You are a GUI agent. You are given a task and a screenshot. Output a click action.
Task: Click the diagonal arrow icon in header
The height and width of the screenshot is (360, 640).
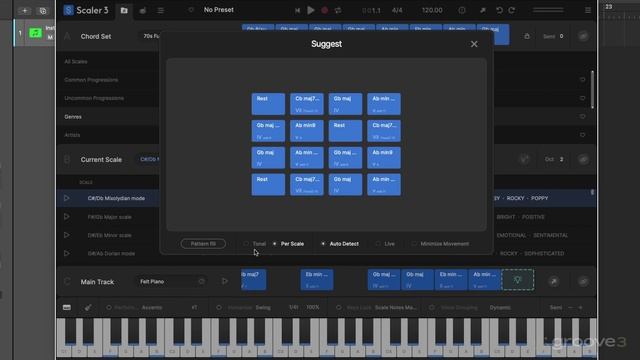(x=483, y=10)
